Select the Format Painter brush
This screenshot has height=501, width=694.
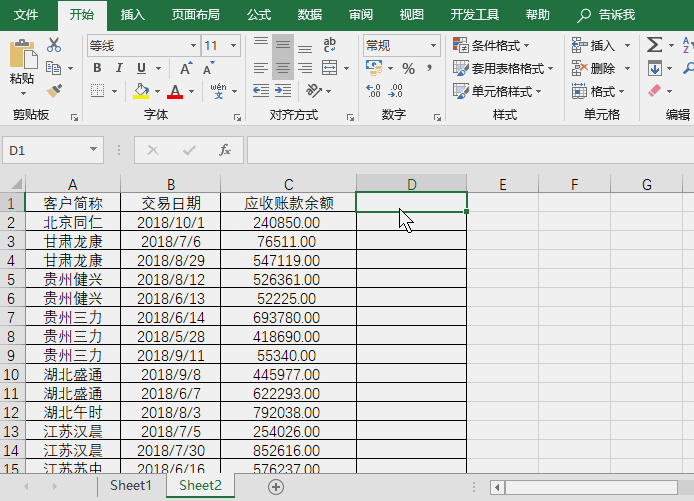(x=54, y=91)
